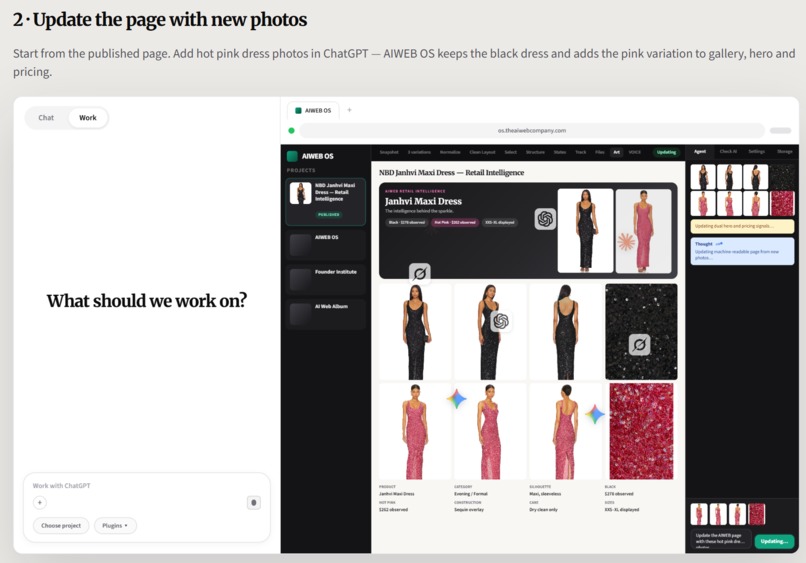Click the Thought card expand arrow icon
The height and width of the screenshot is (563, 806).
tap(719, 244)
